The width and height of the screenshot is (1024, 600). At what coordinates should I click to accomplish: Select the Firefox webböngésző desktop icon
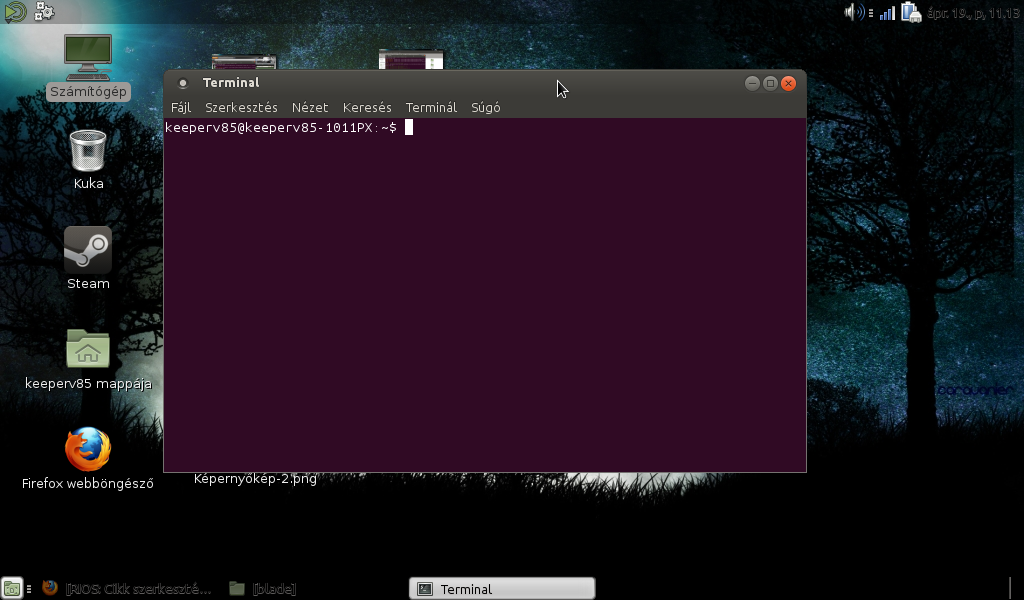pos(88,459)
